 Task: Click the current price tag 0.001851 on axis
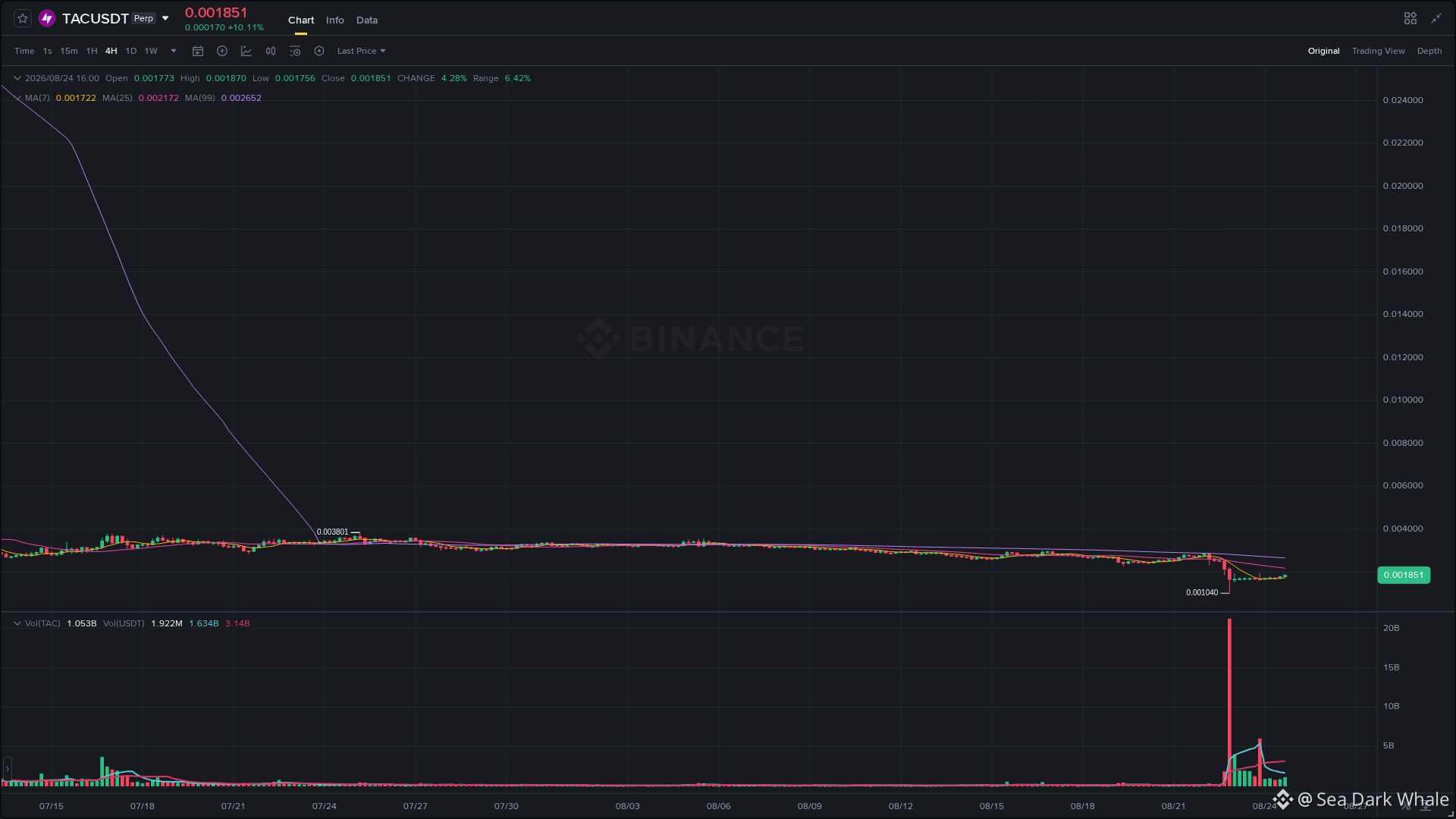coord(1404,575)
